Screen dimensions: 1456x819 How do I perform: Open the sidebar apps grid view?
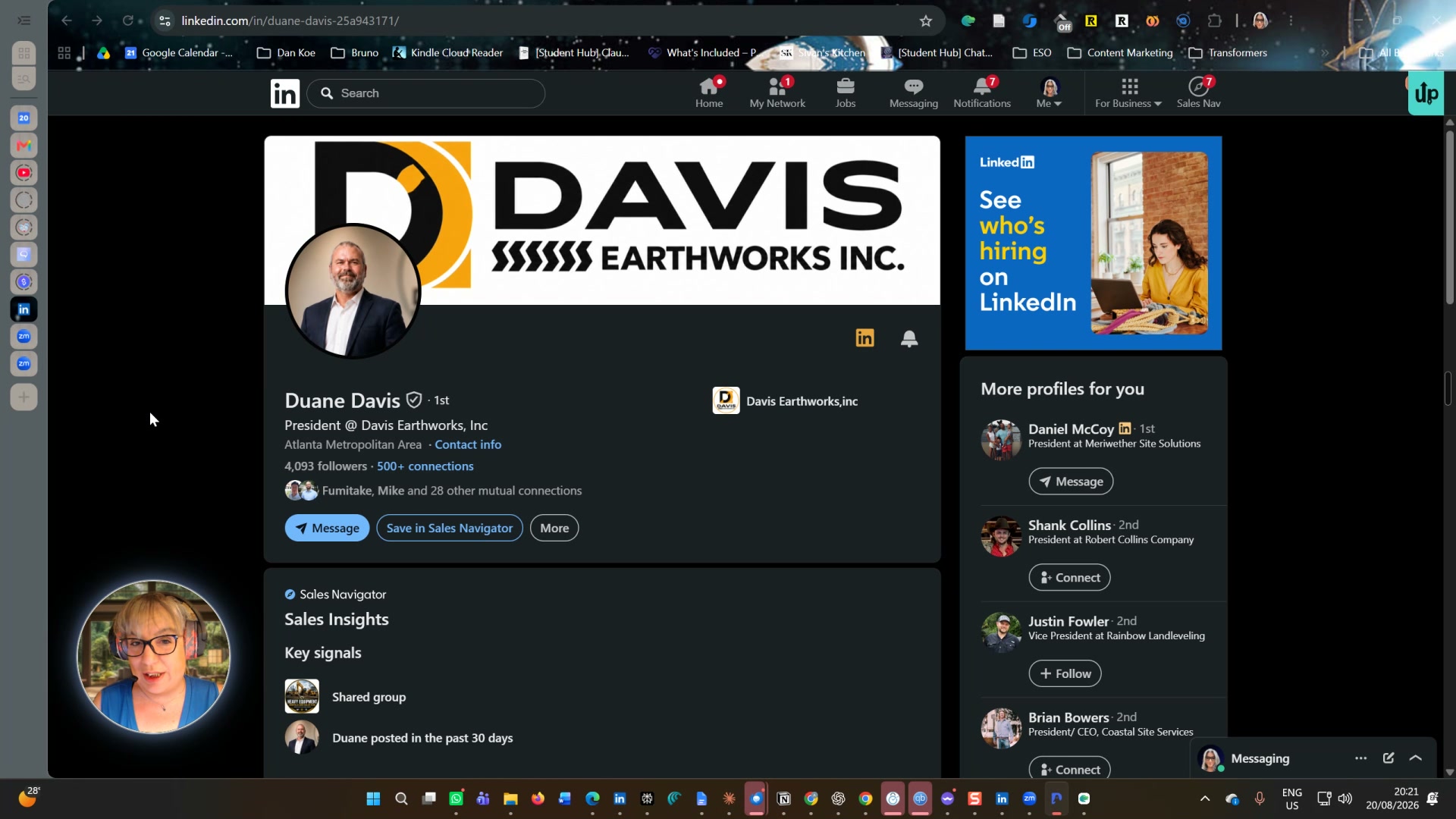tap(24, 53)
